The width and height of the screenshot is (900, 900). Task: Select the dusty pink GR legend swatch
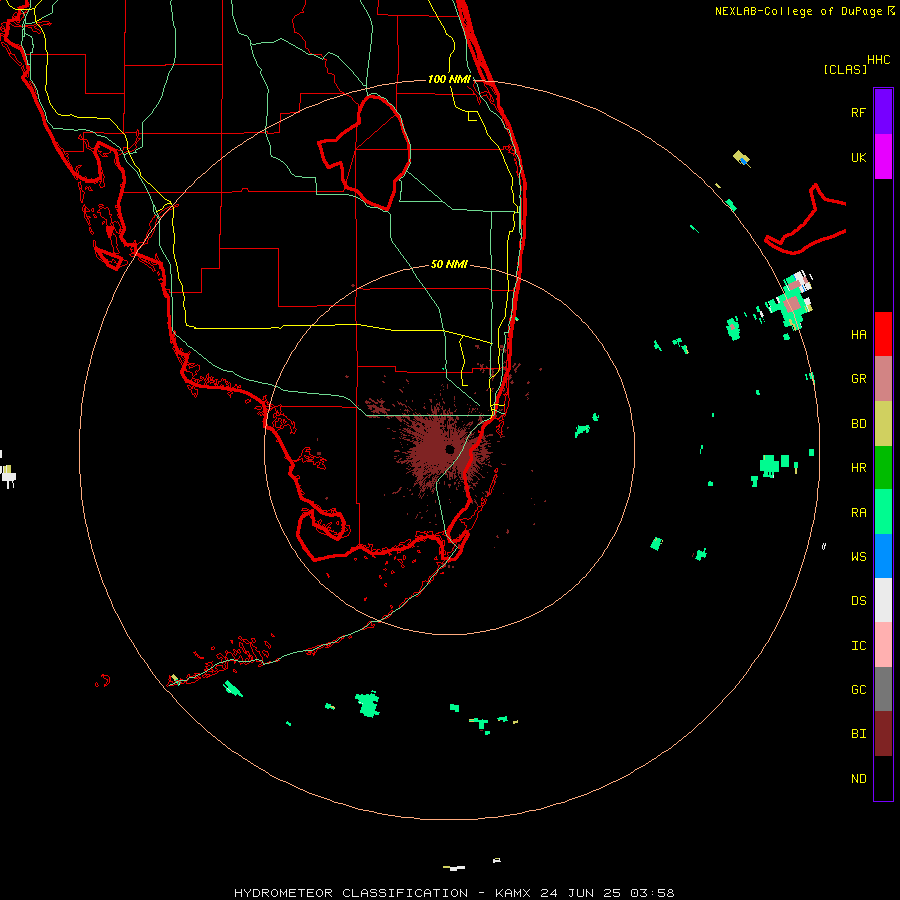click(x=883, y=379)
